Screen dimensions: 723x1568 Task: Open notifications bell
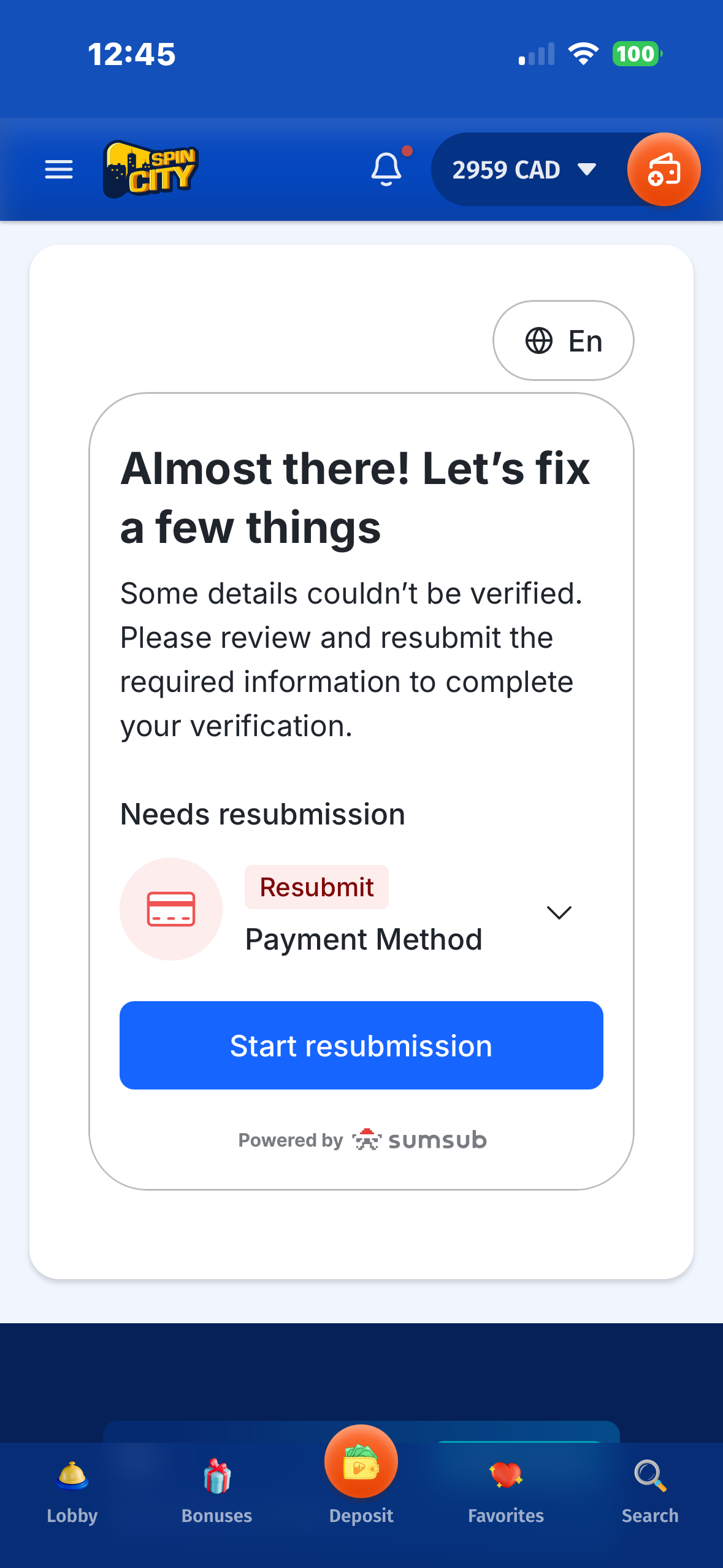387,169
